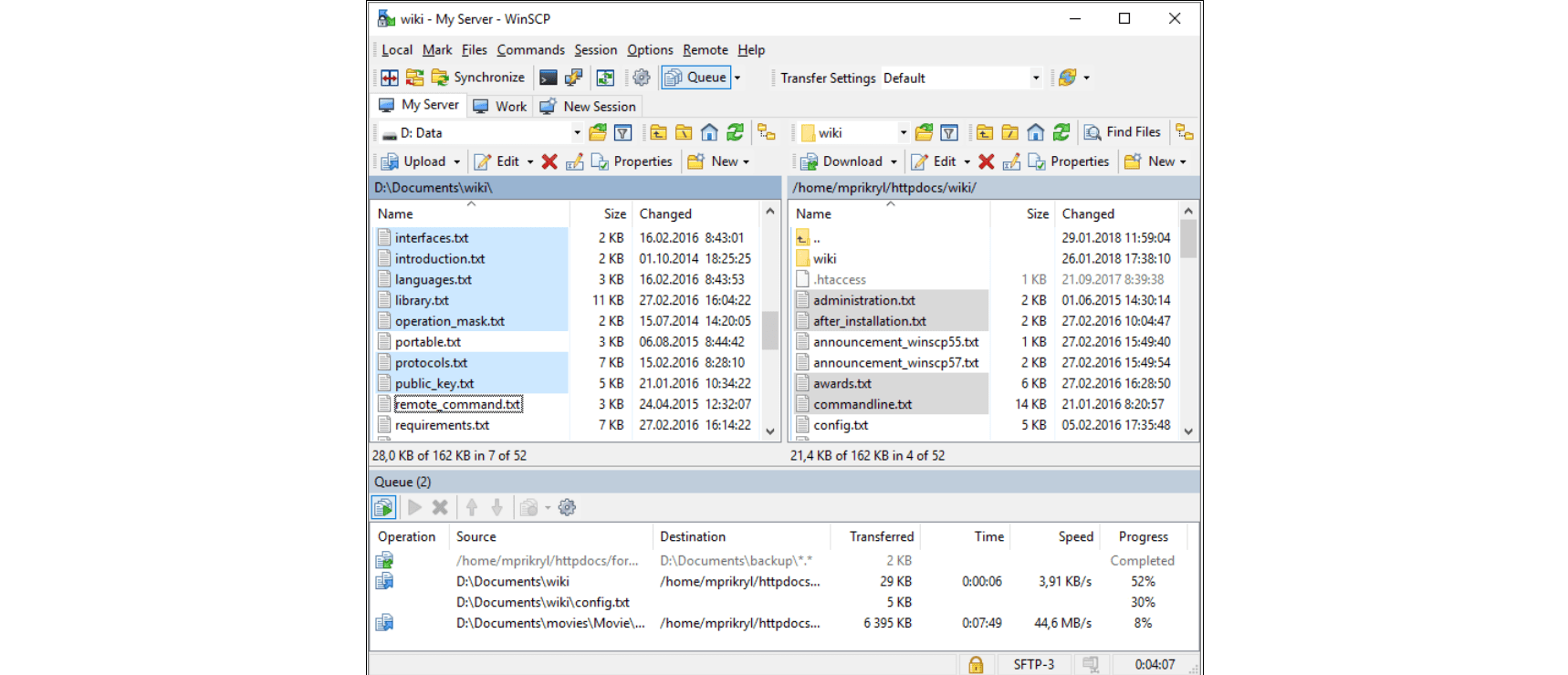Open the Commands menu

(530, 50)
